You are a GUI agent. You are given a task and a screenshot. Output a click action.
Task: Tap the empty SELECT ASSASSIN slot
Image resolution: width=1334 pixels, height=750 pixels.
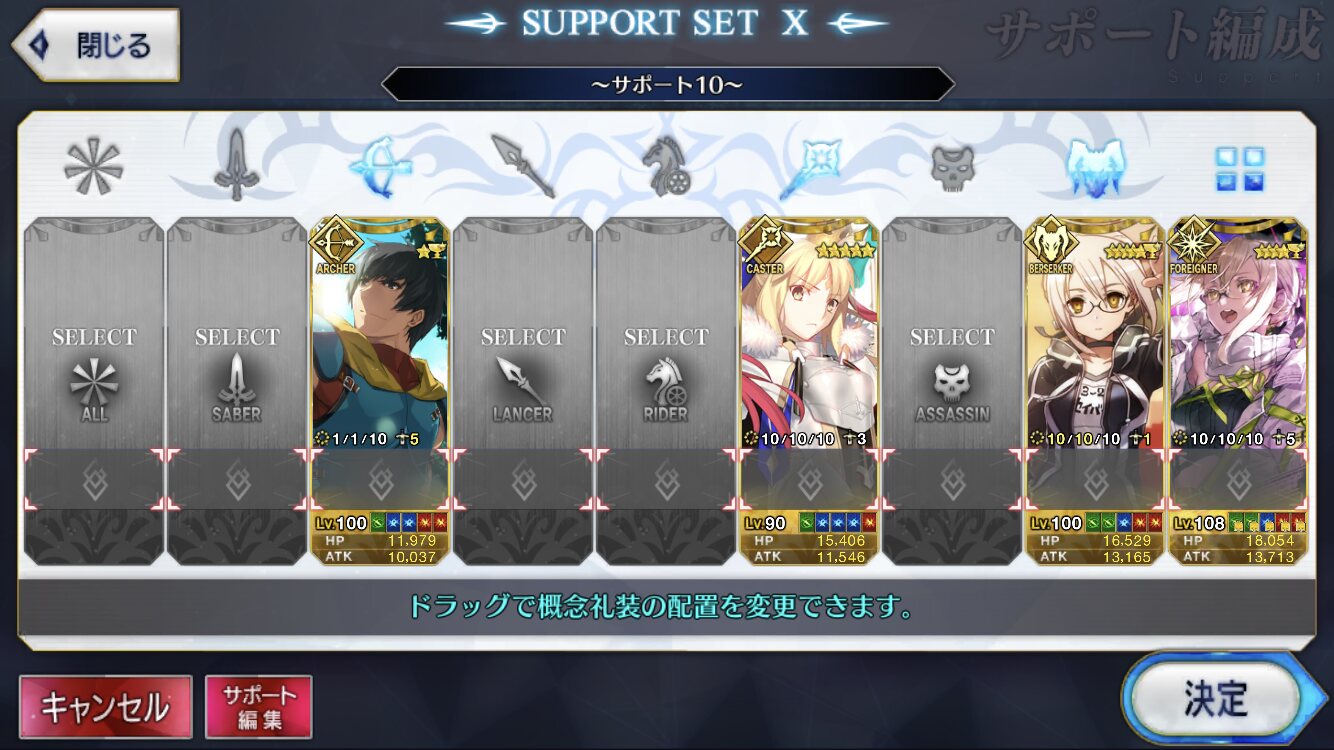[x=952, y=391]
